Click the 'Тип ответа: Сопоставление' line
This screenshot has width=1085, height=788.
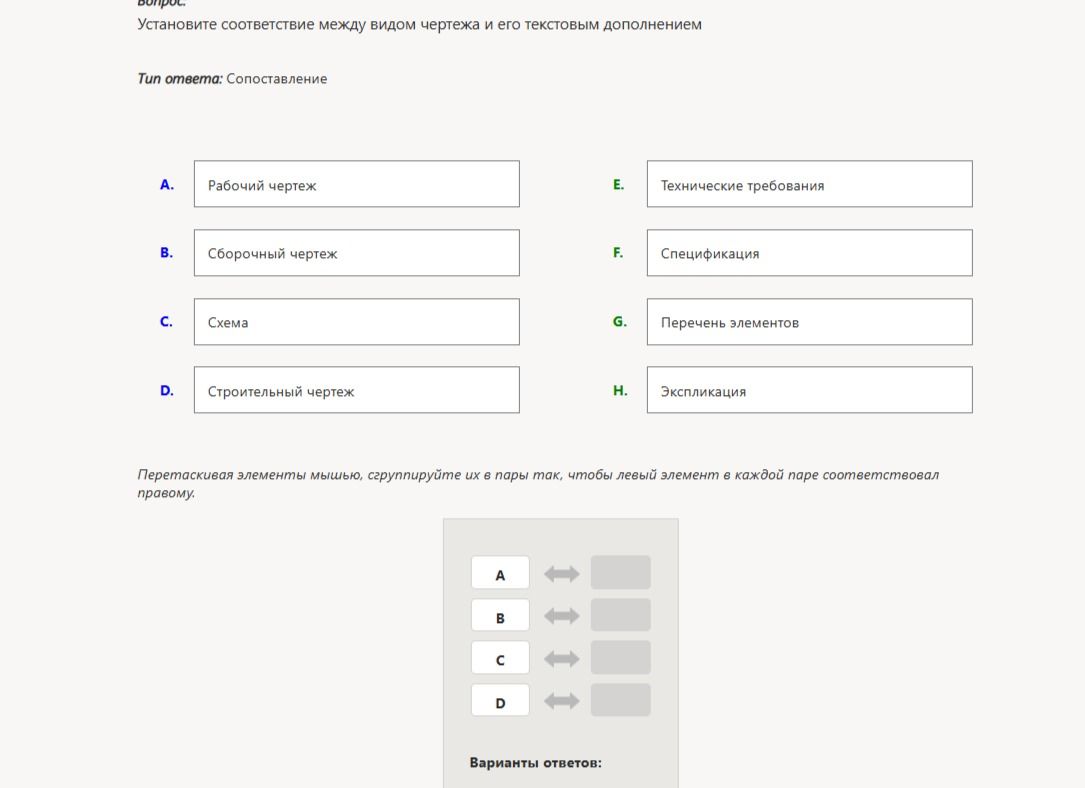pyautogui.click(x=232, y=78)
